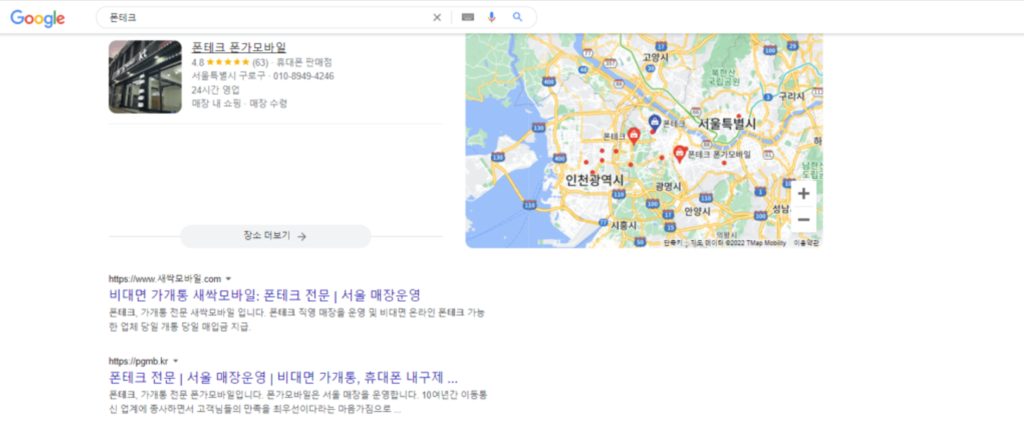The height and width of the screenshot is (435, 1024).
Task: Click the https://www.새싹모바일.com URL text
Action: click(x=165, y=279)
